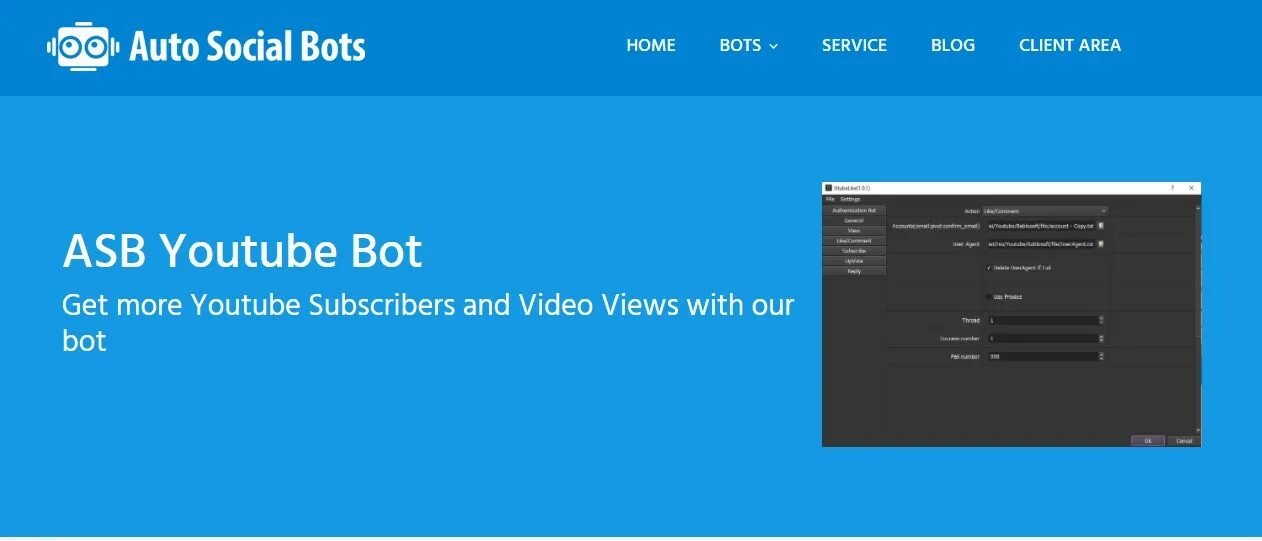Select the Authorization Bot sidebar tab
The image size is (1262, 541).
[x=854, y=211]
